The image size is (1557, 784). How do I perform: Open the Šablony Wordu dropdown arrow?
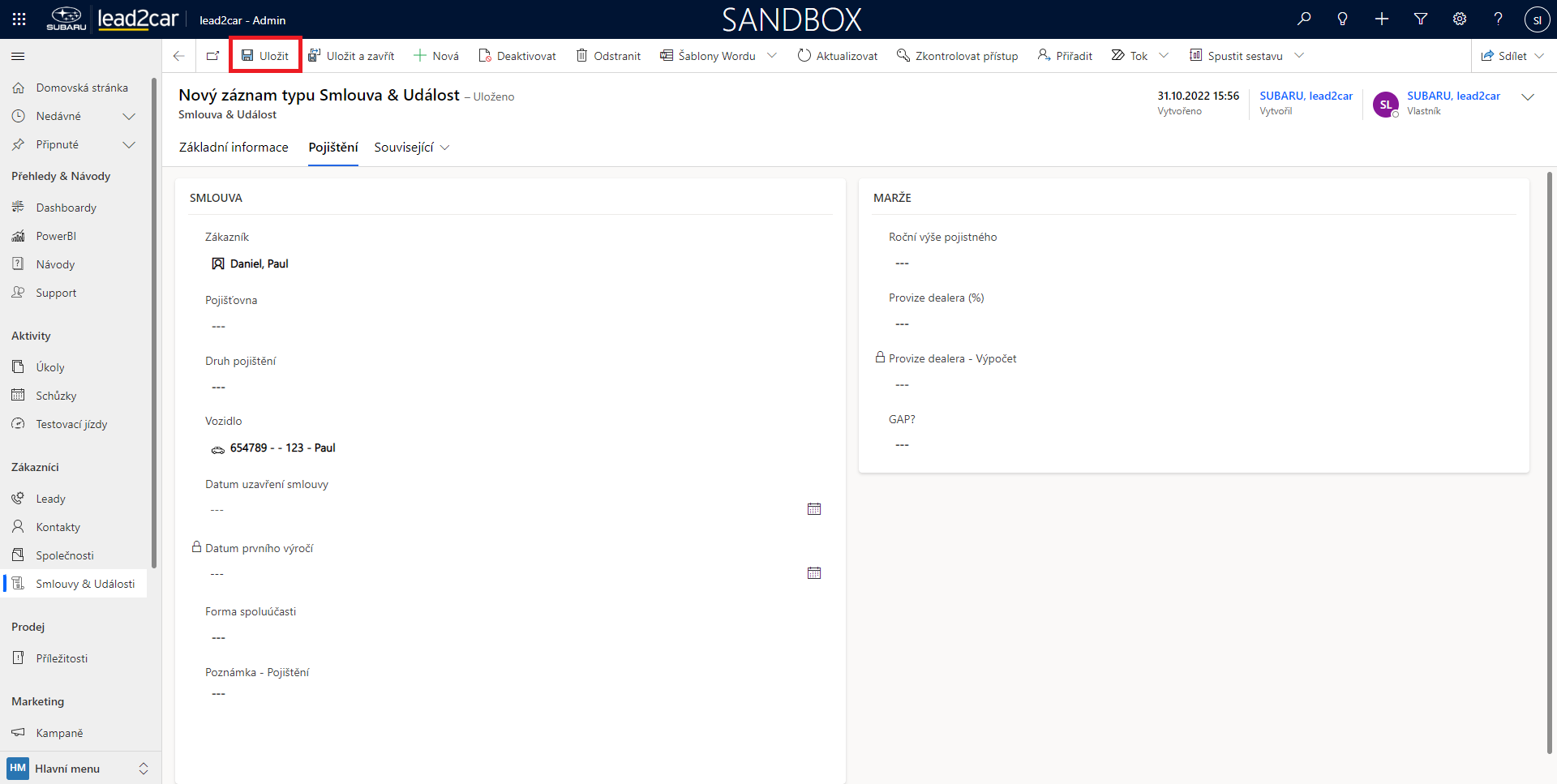(x=772, y=56)
